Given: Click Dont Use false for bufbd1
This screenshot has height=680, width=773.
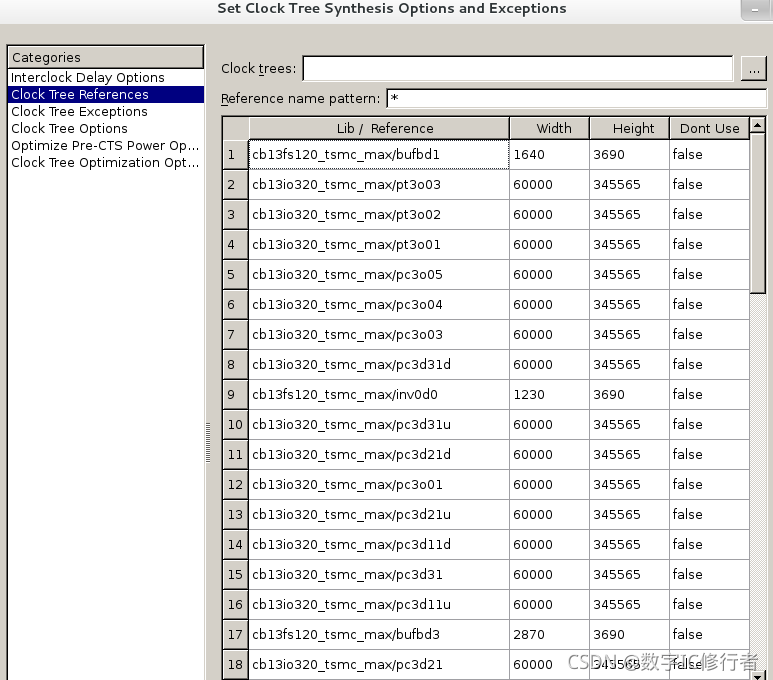Looking at the screenshot, I should click(x=709, y=154).
